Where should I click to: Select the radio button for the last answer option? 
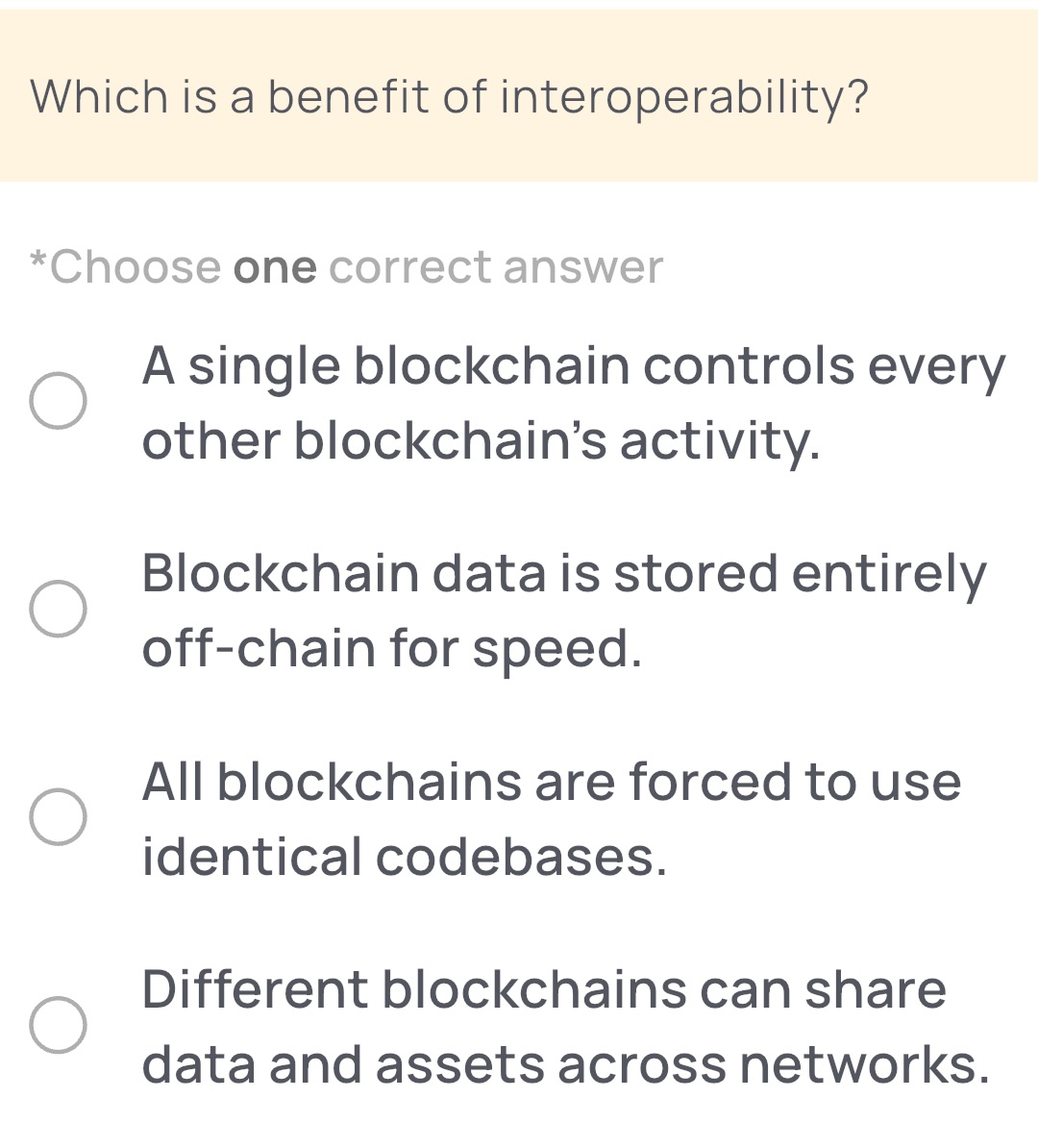pos(60,1024)
